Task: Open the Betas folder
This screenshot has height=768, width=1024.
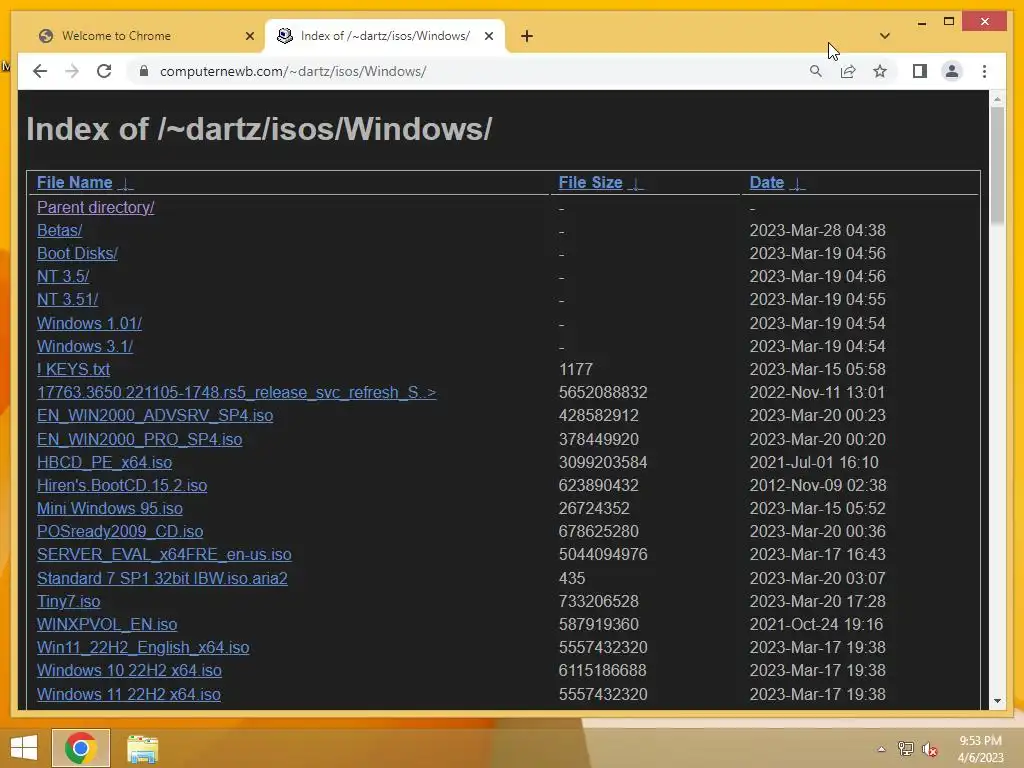Action: pyautogui.click(x=59, y=230)
